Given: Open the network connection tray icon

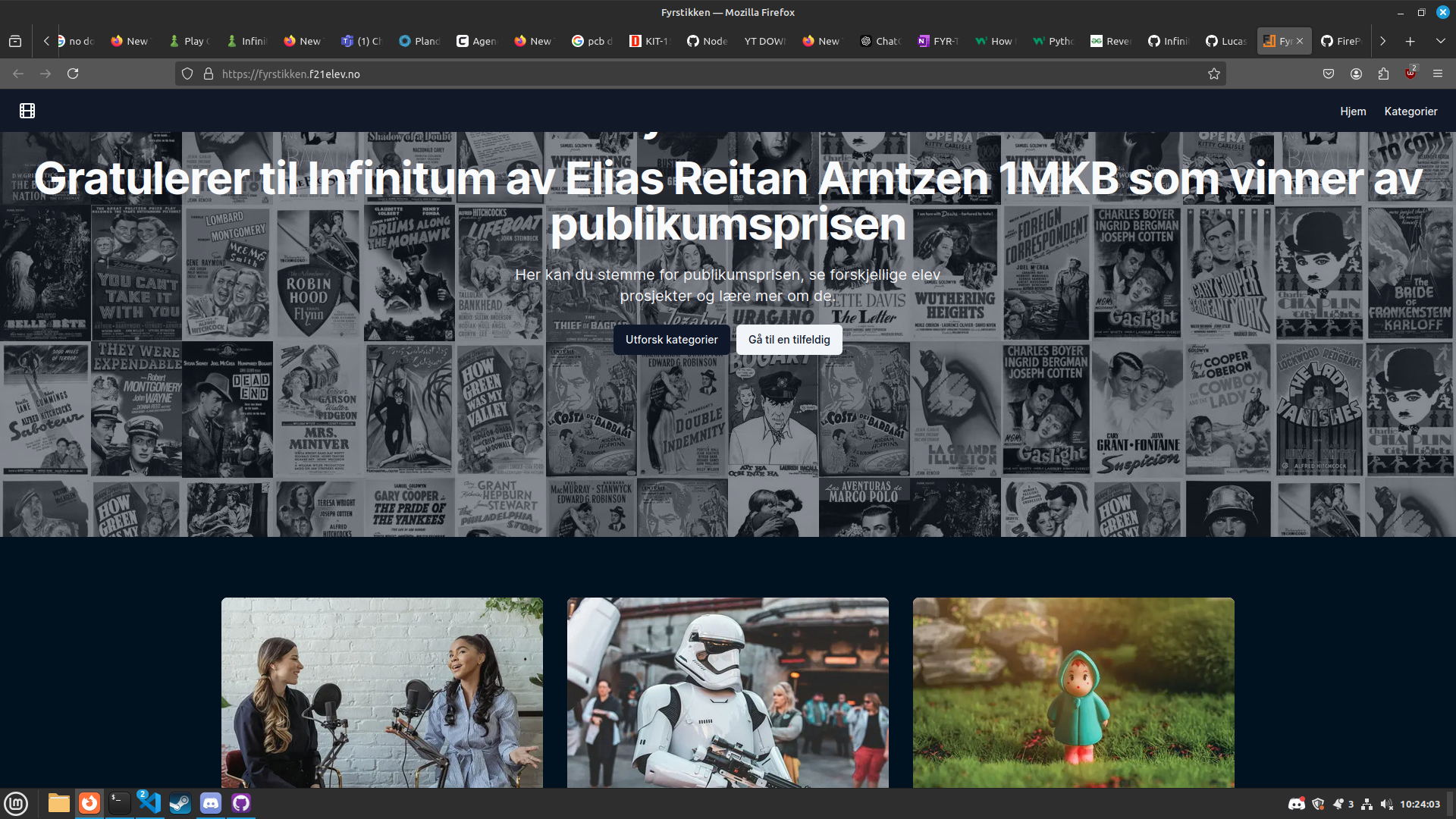Looking at the screenshot, I should pos(1367,804).
